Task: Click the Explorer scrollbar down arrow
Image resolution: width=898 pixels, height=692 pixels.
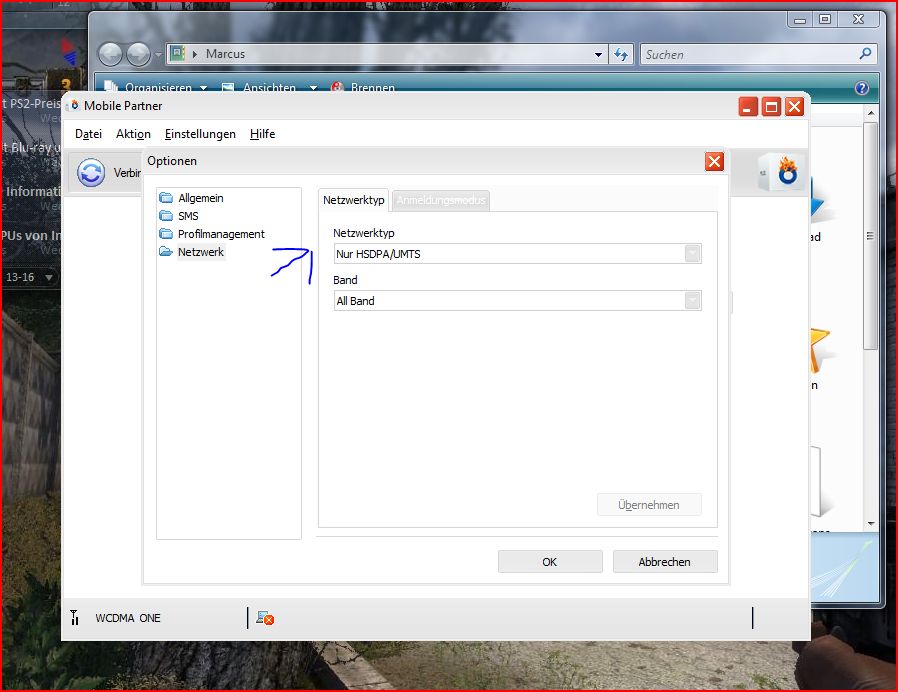Action: (871, 524)
